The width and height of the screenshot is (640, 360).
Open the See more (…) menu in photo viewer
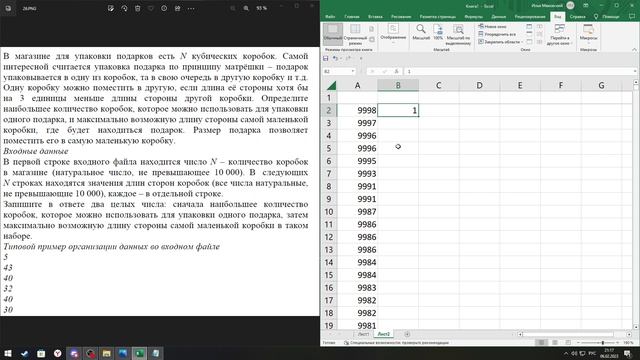tap(191, 8)
